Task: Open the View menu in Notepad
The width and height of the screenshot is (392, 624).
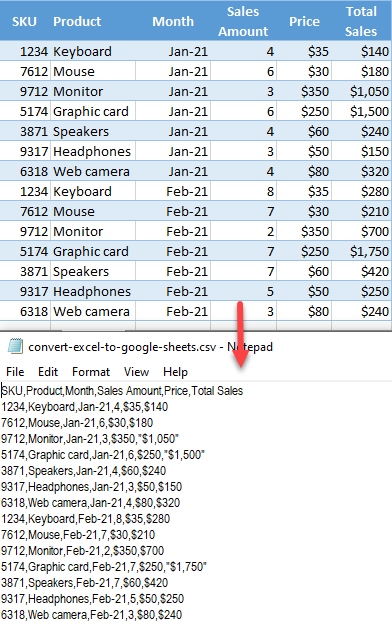Action: click(x=136, y=372)
